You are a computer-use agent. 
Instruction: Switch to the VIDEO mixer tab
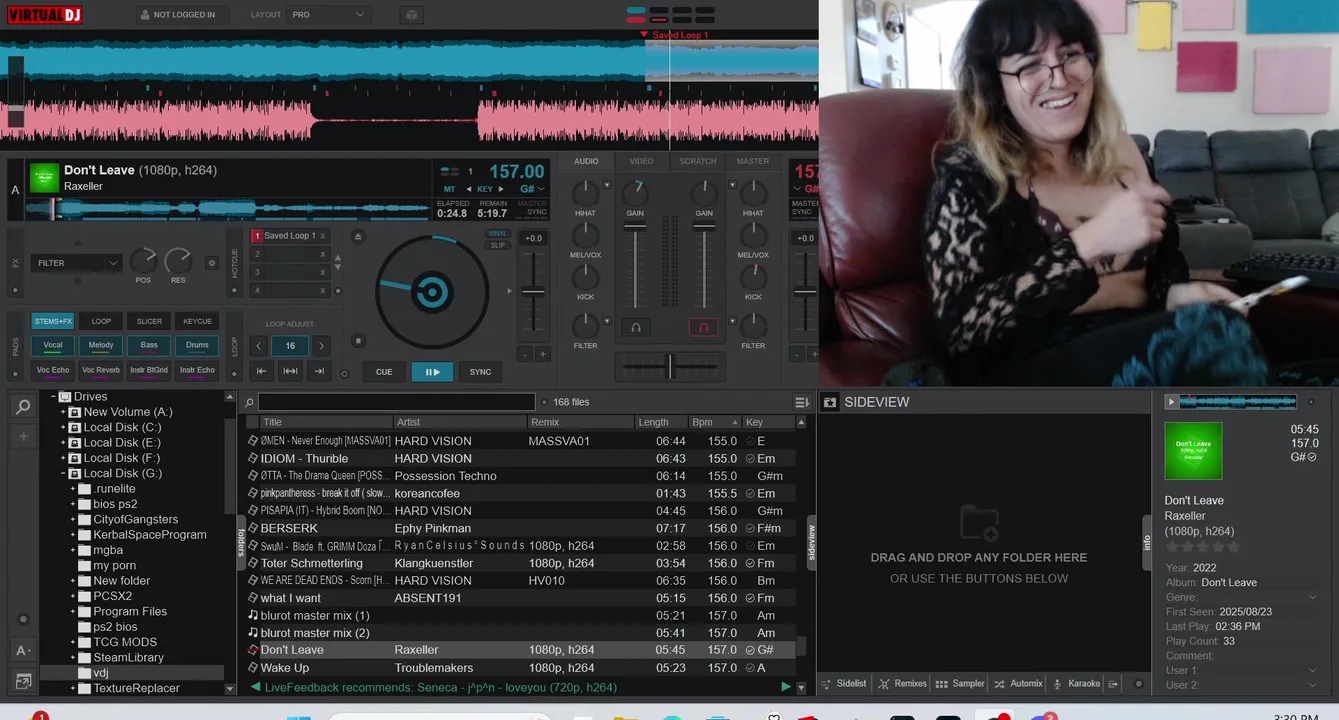point(641,161)
